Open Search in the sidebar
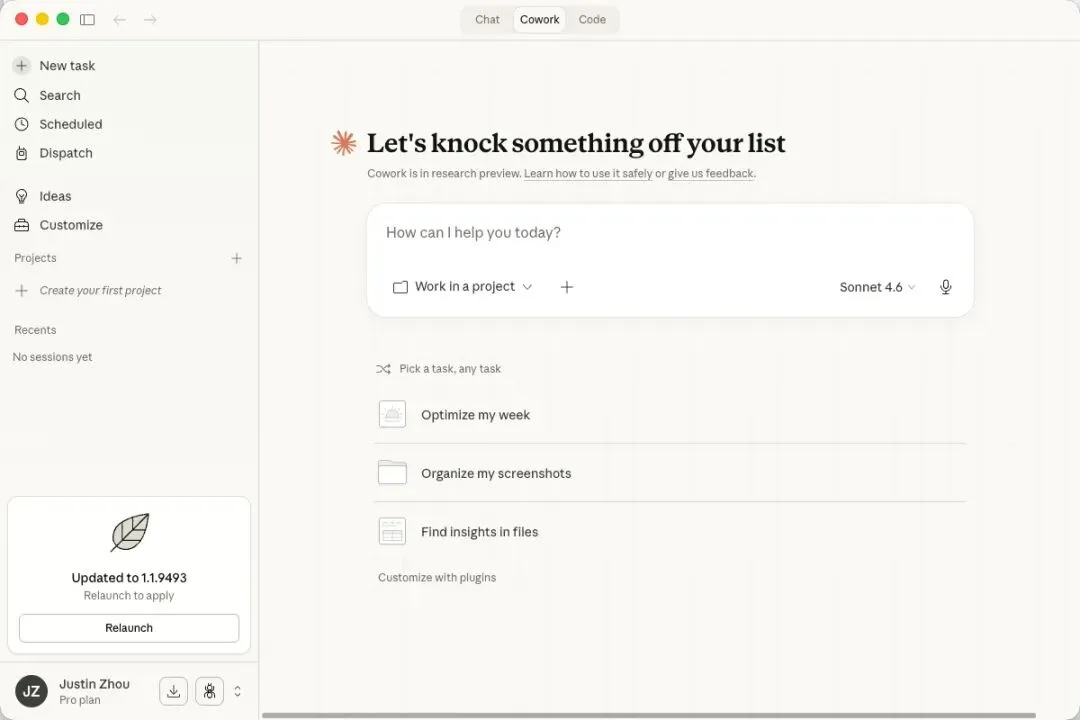This screenshot has height=720, width=1080. [59, 96]
